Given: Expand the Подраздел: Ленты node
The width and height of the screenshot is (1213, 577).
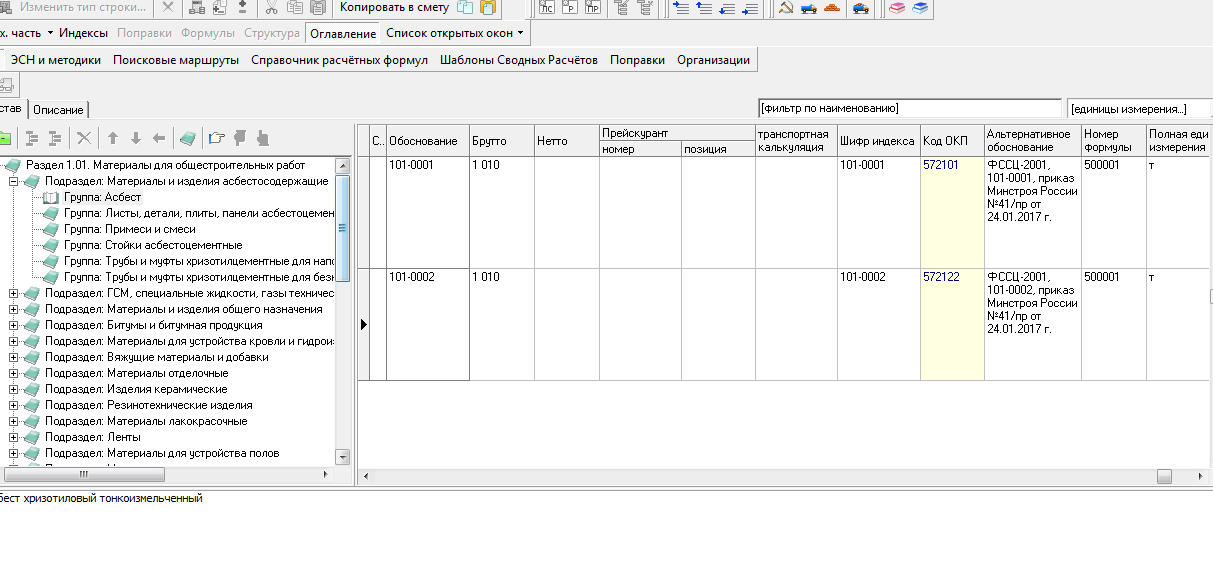Looking at the screenshot, I should 14,437.
